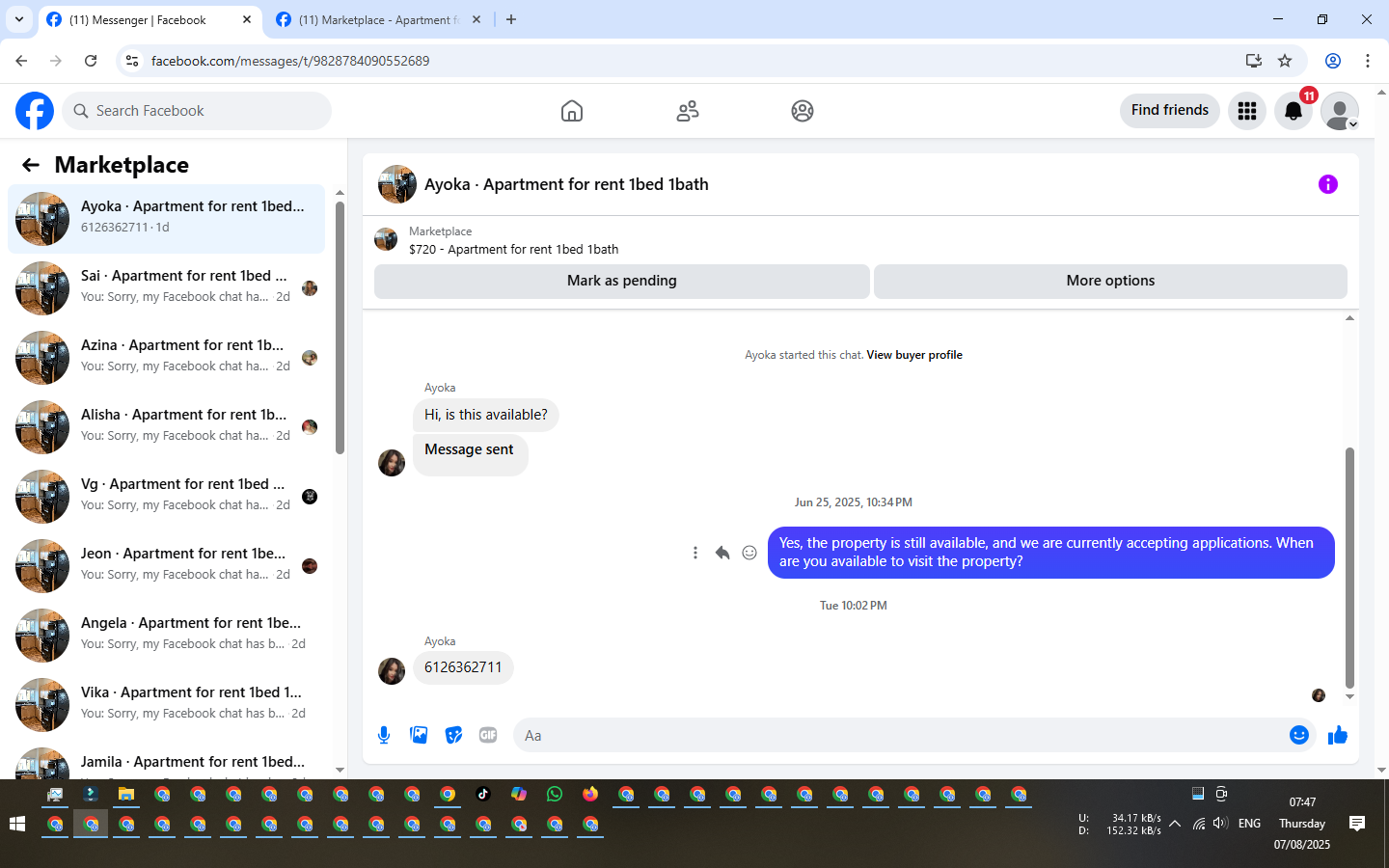View site information icon beside the URL
The image size is (1389, 868).
tap(132, 61)
